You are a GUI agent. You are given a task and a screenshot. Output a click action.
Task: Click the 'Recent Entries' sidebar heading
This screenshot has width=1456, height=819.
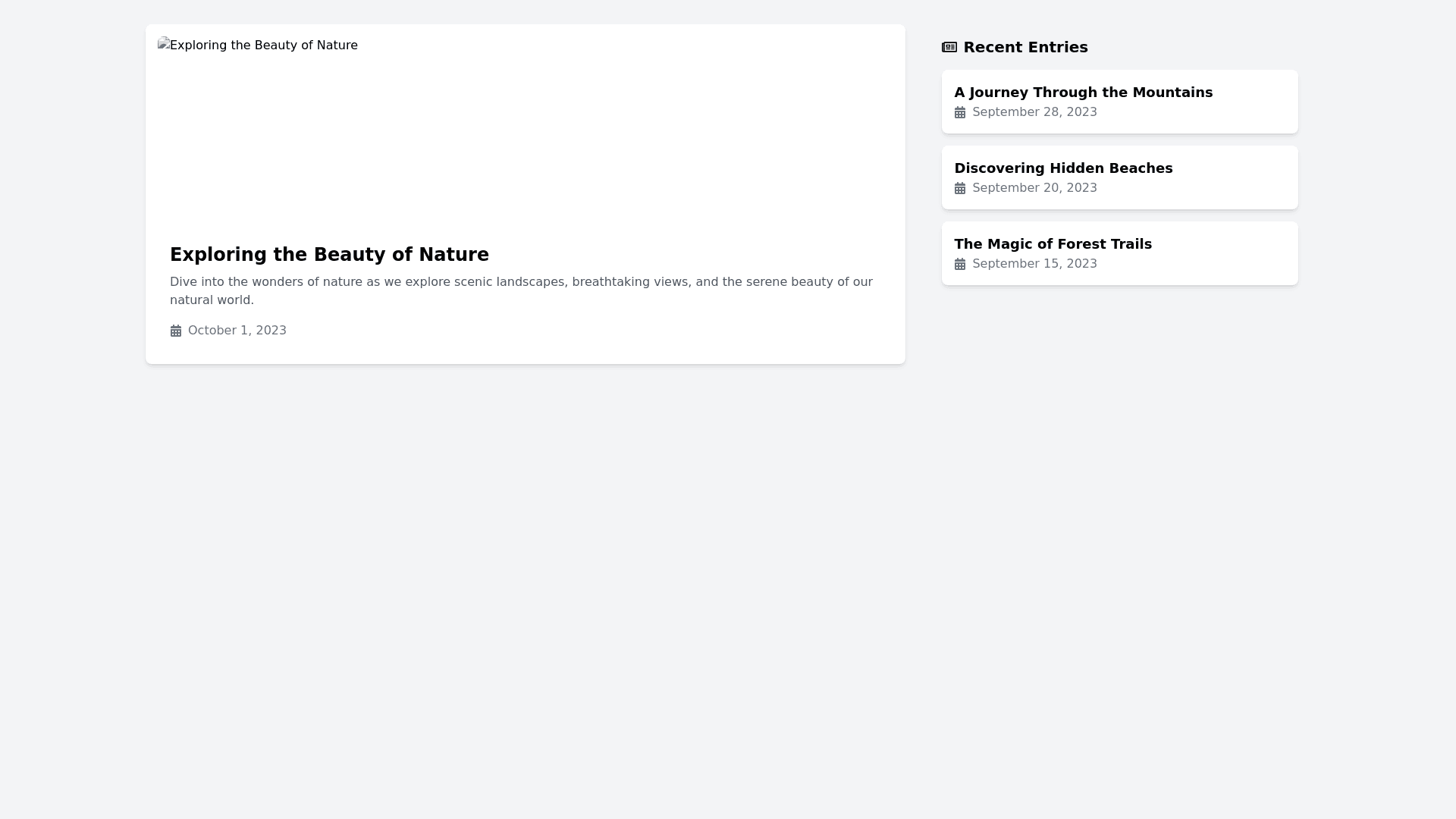click(1025, 47)
